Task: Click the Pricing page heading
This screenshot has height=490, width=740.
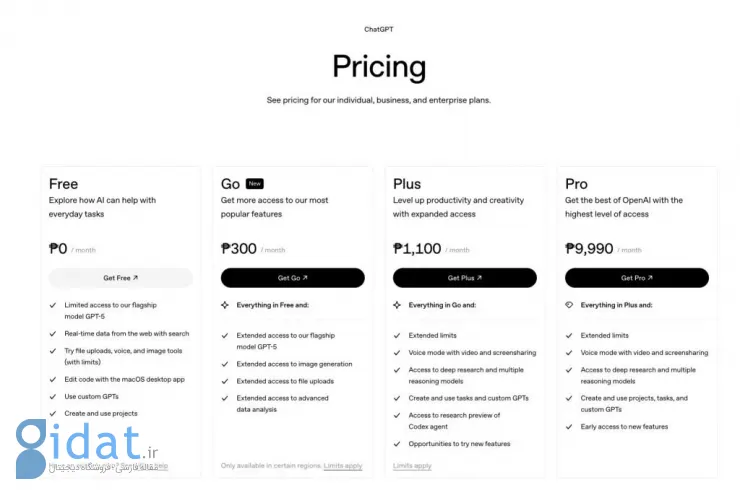Action: pyautogui.click(x=379, y=67)
